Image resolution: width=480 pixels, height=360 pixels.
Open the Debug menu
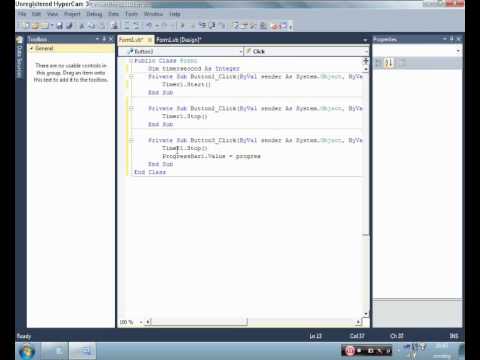click(94, 14)
